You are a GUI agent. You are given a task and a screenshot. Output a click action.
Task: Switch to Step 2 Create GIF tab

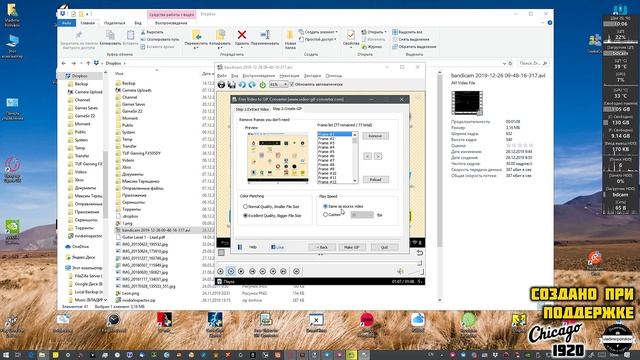pyautogui.click(x=287, y=109)
